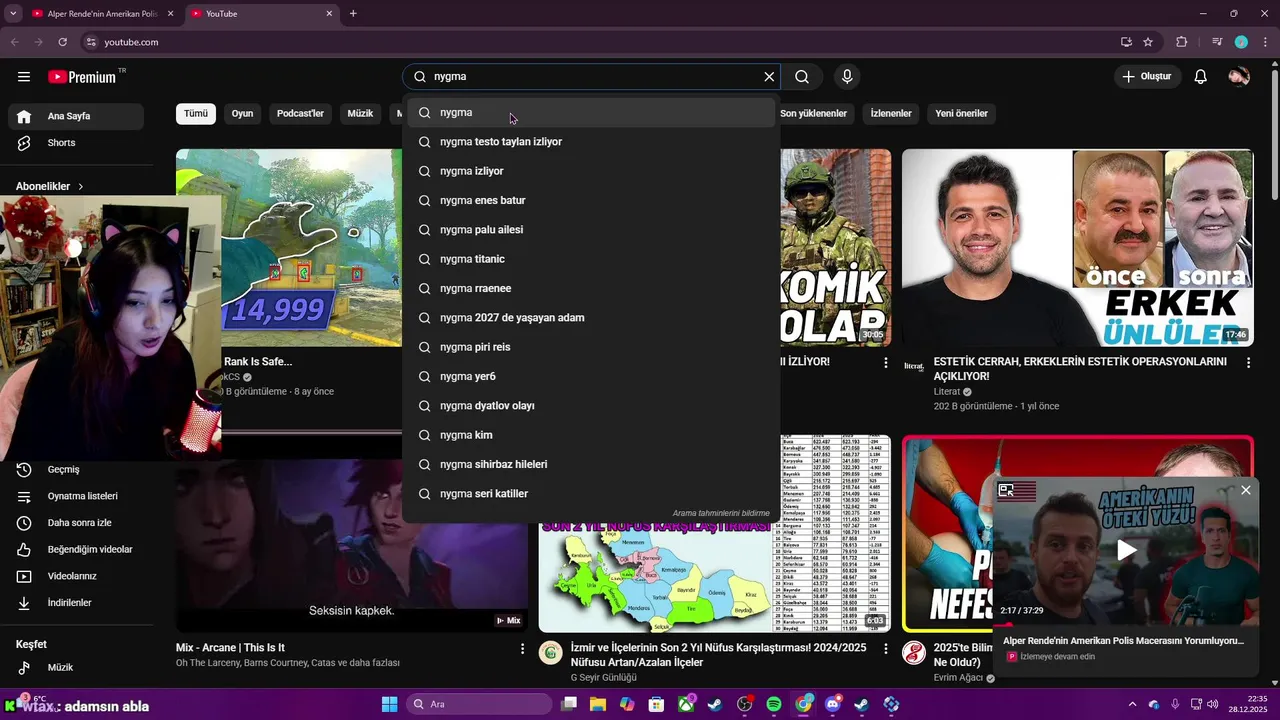Click "Arama tahminlerini bildirme" link
This screenshot has height=720, width=1280.
(x=721, y=513)
